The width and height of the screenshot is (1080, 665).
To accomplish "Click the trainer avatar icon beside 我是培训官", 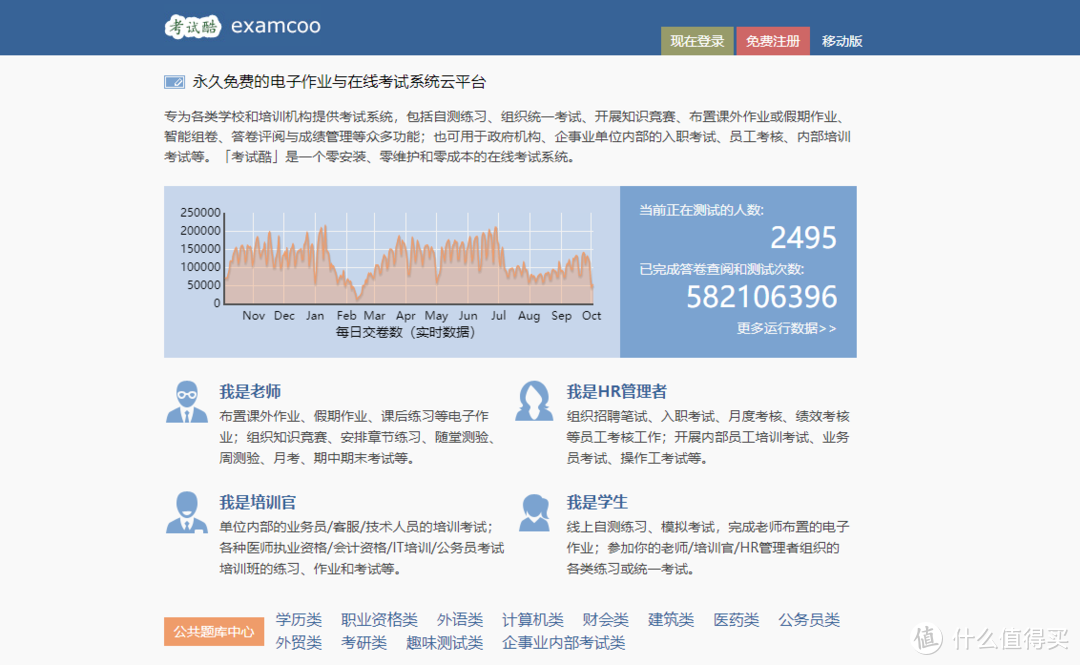I will [x=187, y=512].
